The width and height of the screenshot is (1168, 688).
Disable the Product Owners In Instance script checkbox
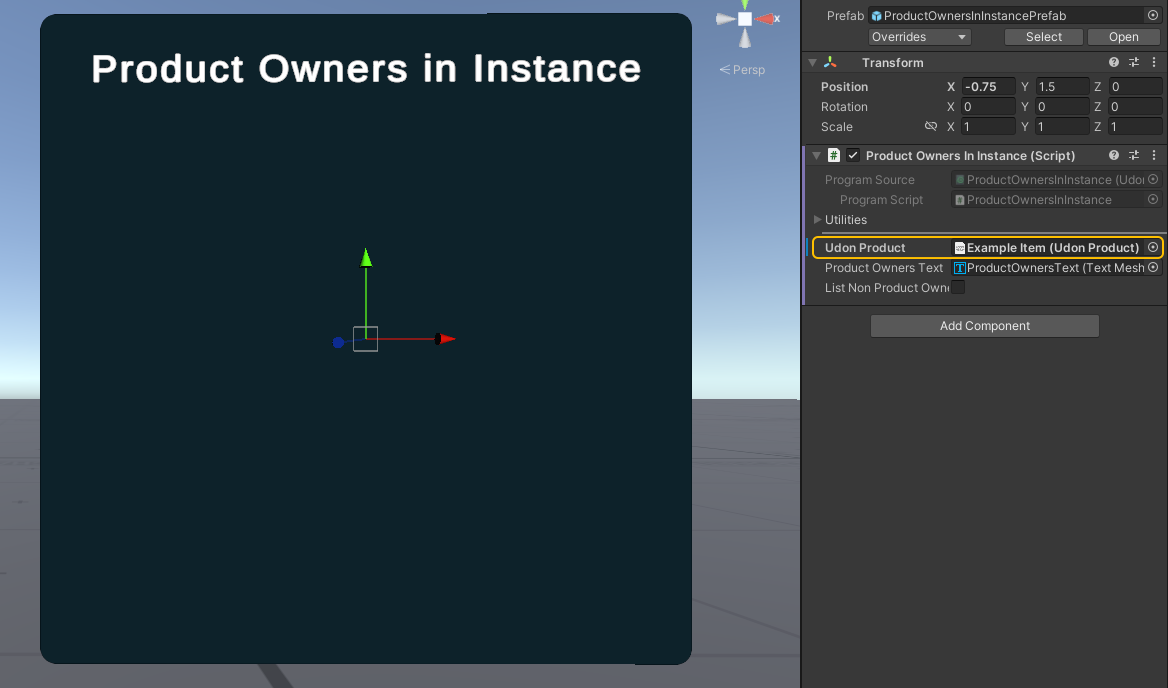(853, 156)
